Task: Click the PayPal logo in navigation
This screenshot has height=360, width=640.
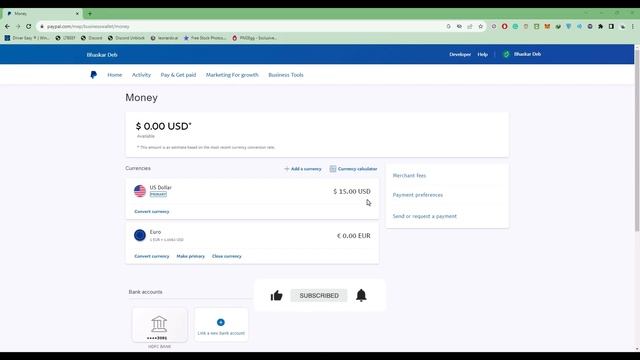Action: [x=93, y=75]
